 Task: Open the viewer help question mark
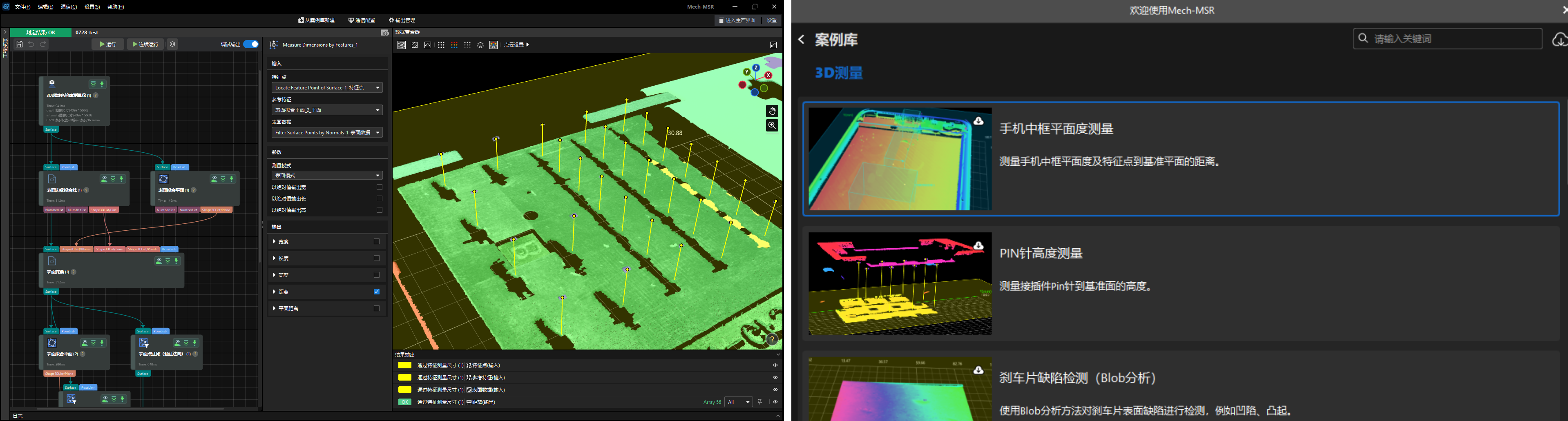[772, 339]
